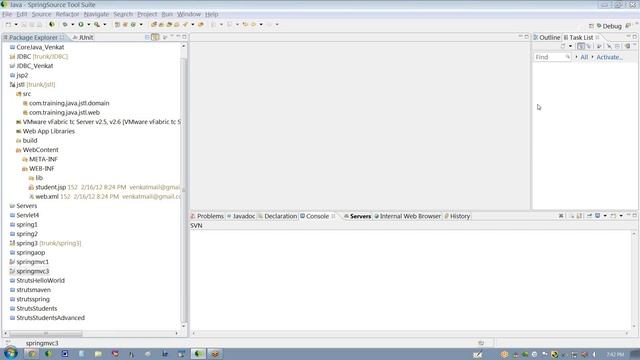Open the Refactor menu
Screen dimensions: 640x360
click(x=67, y=14)
